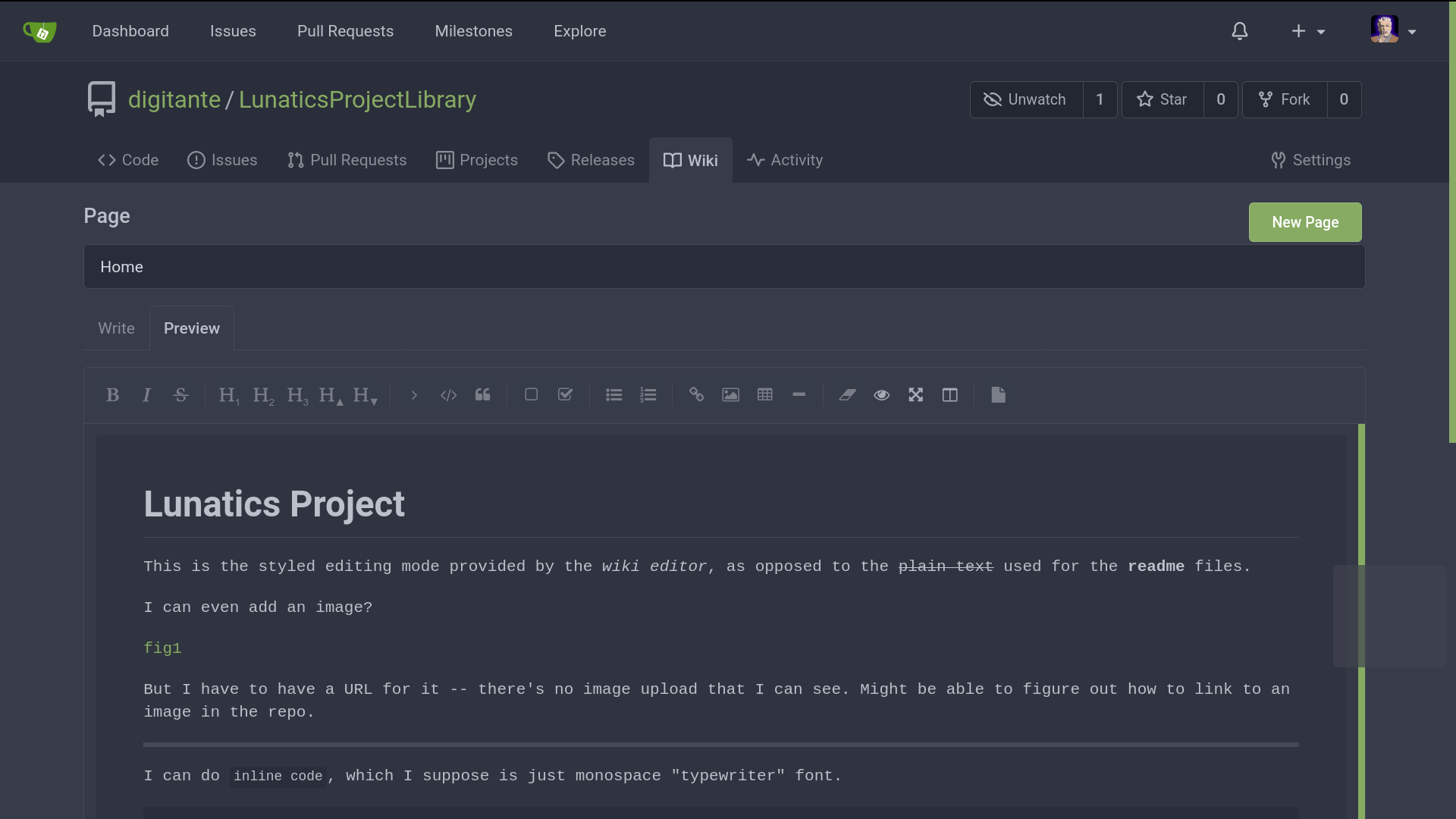Insert an unchecked checkbox item
Image resolution: width=1456 pixels, height=819 pixels.
pos(531,395)
